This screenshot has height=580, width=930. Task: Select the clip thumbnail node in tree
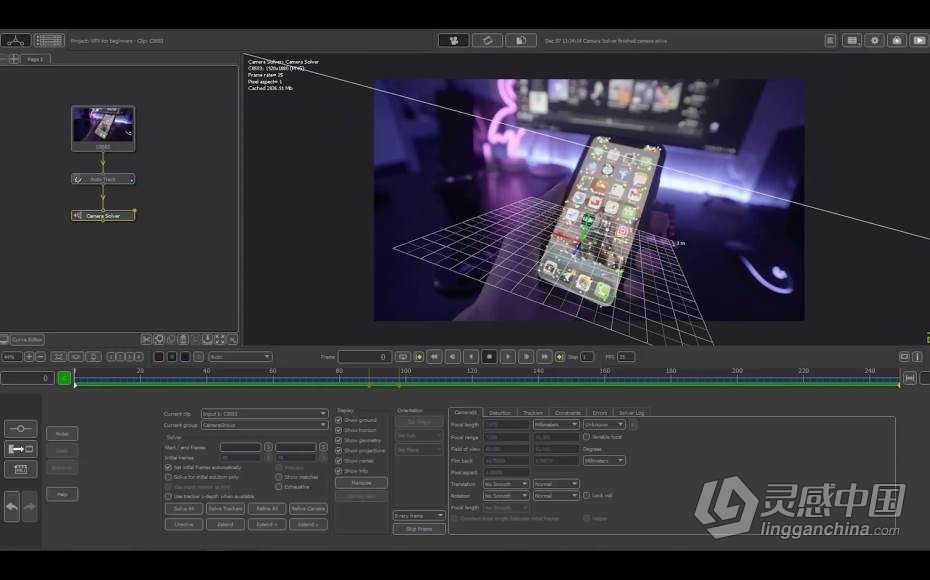[x=103, y=128]
